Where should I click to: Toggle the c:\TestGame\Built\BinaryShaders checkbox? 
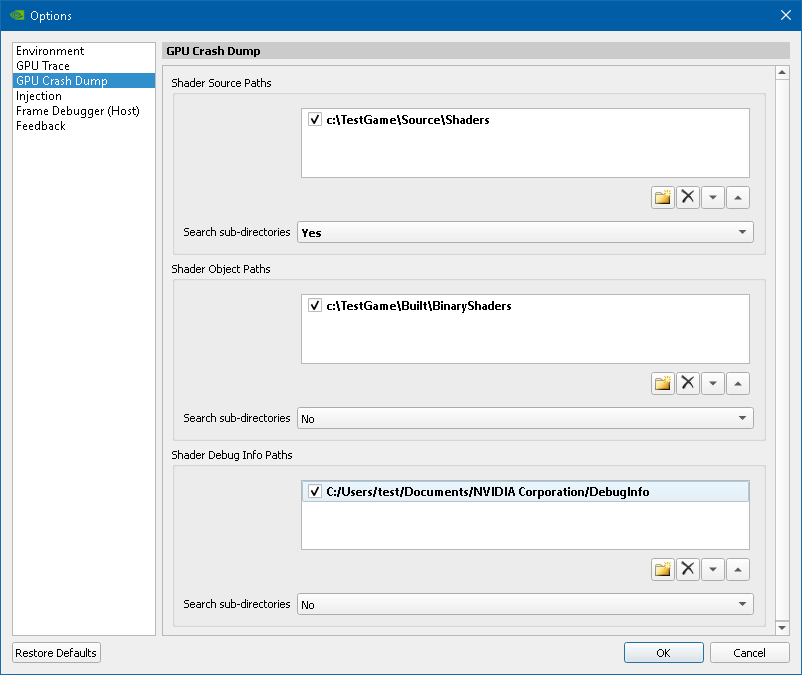pos(315,306)
